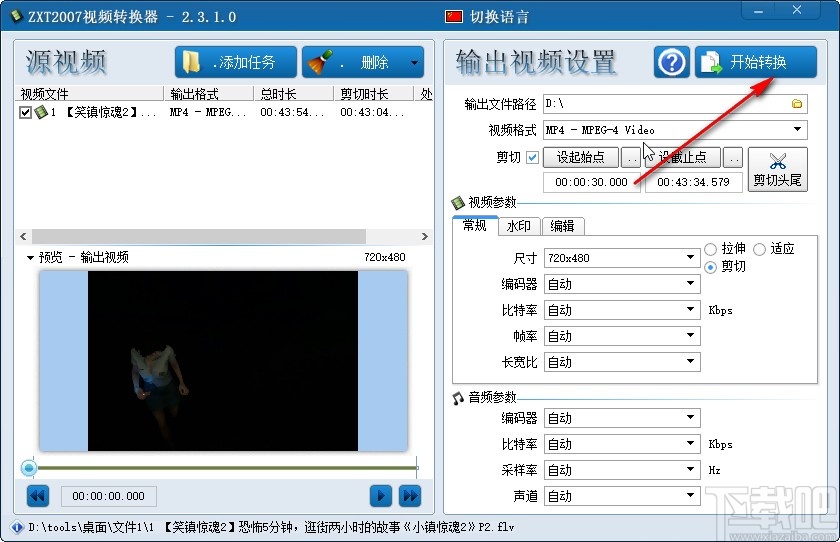Click the video preview thumbnail
This screenshot has height=542, width=840.
click(x=223, y=361)
